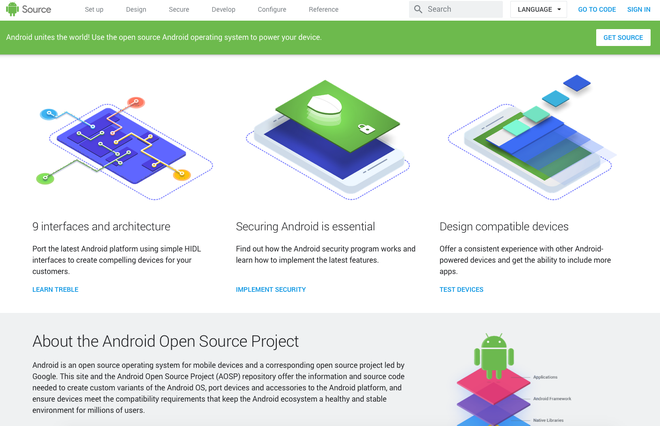Viewport: 660px width, 426px height.
Task: Click the 'Design compatible devices' heading
Action: pos(504,226)
